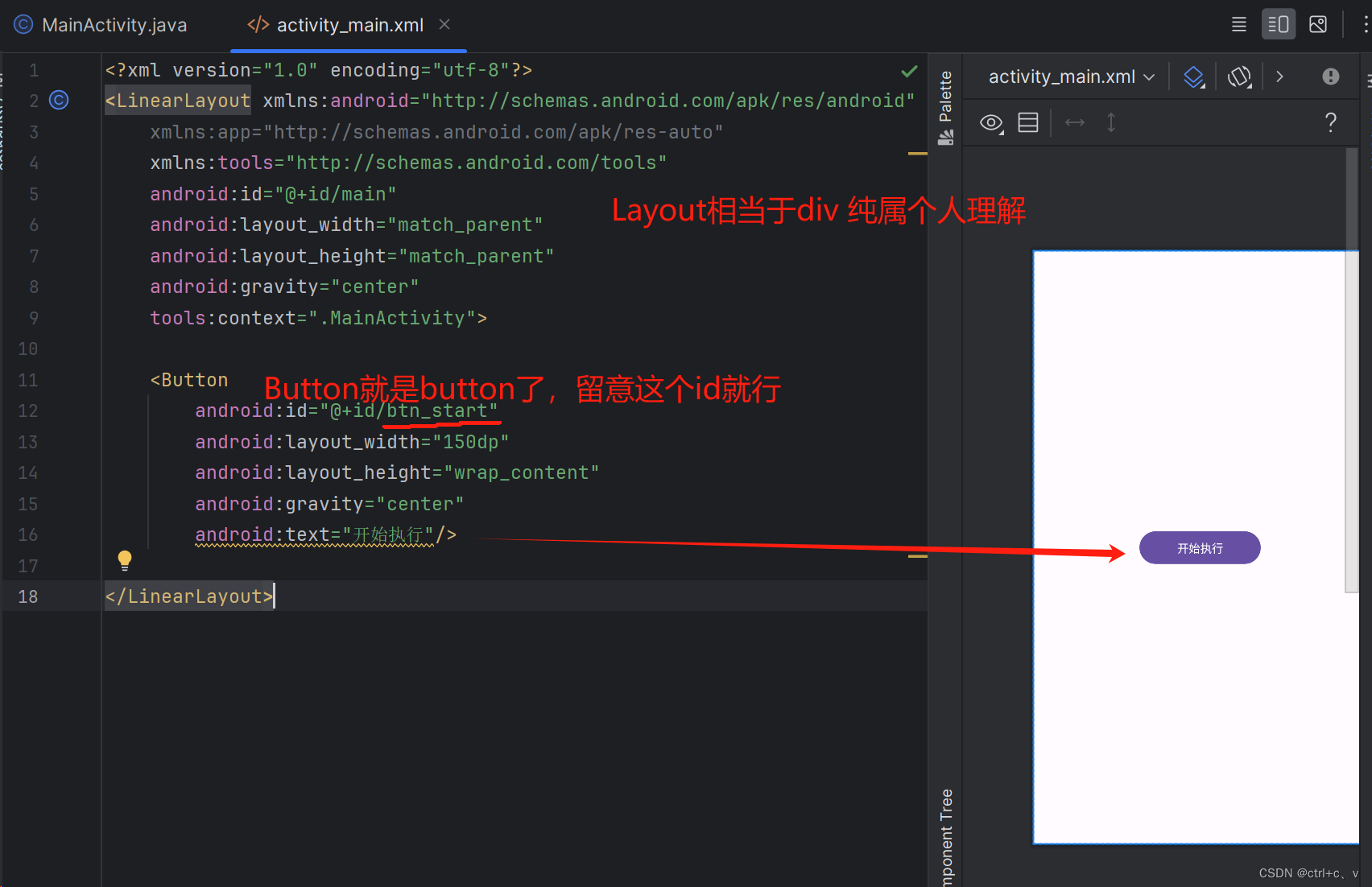Image resolution: width=1372 pixels, height=887 pixels.
Task: Click the xmlns:app namespace line
Action: pyautogui.click(x=436, y=132)
